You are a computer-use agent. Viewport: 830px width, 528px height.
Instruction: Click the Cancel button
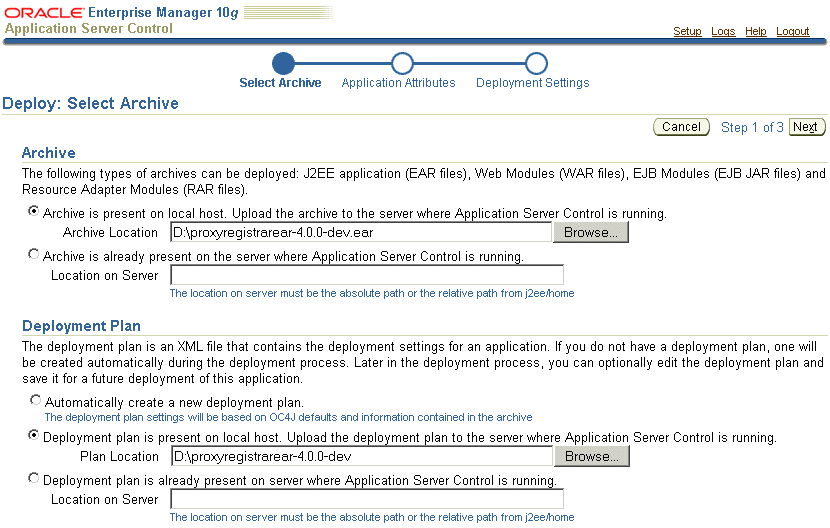pos(681,127)
